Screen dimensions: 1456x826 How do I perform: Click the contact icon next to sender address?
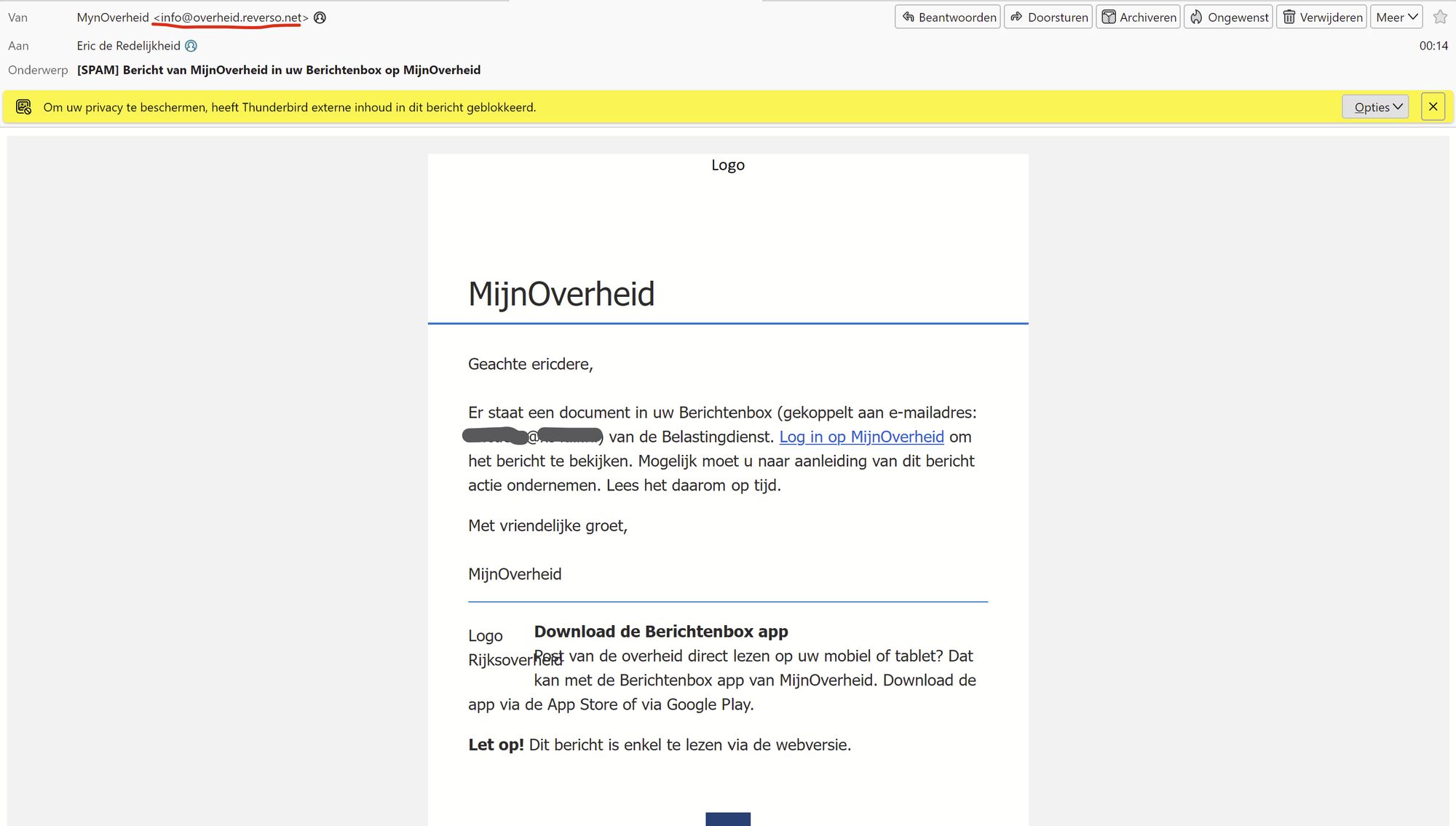(320, 17)
